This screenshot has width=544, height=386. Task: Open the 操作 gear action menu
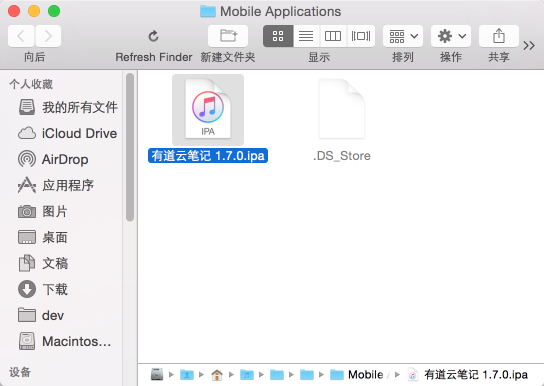[x=451, y=36]
